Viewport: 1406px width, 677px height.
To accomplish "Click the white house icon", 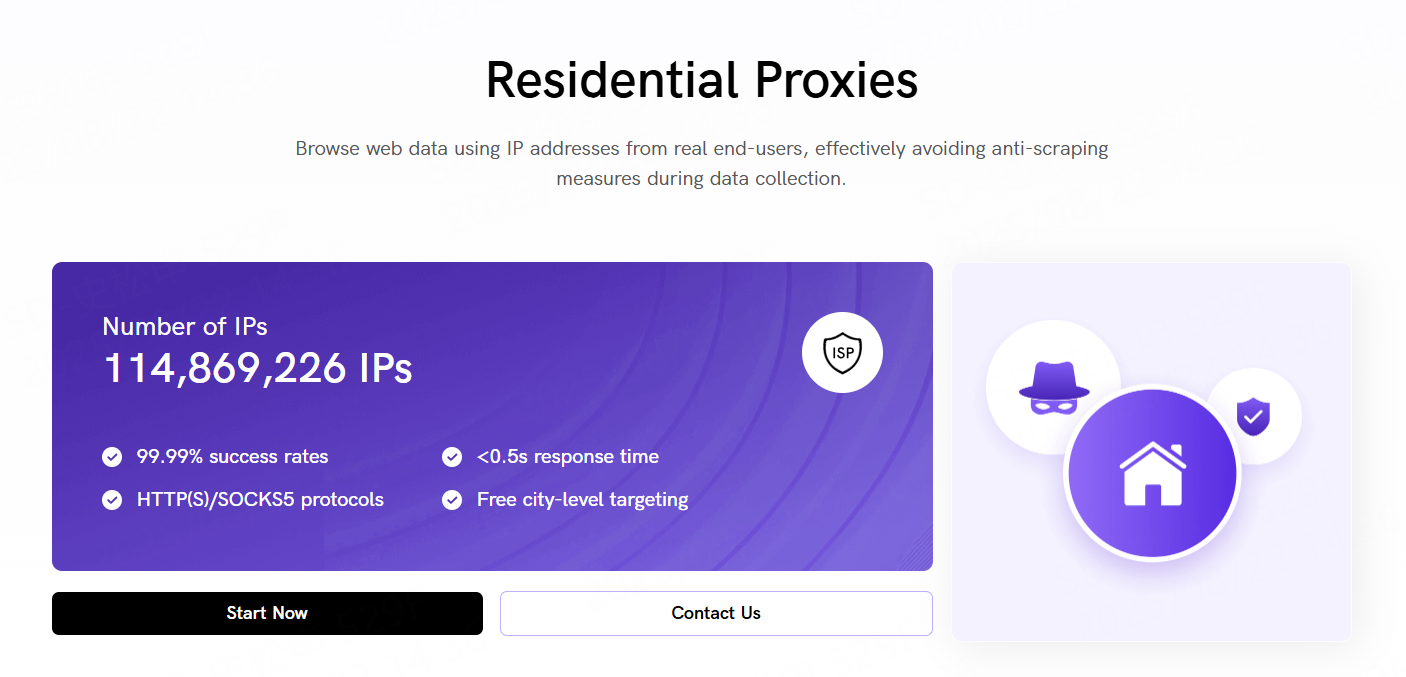I will pos(1152,474).
